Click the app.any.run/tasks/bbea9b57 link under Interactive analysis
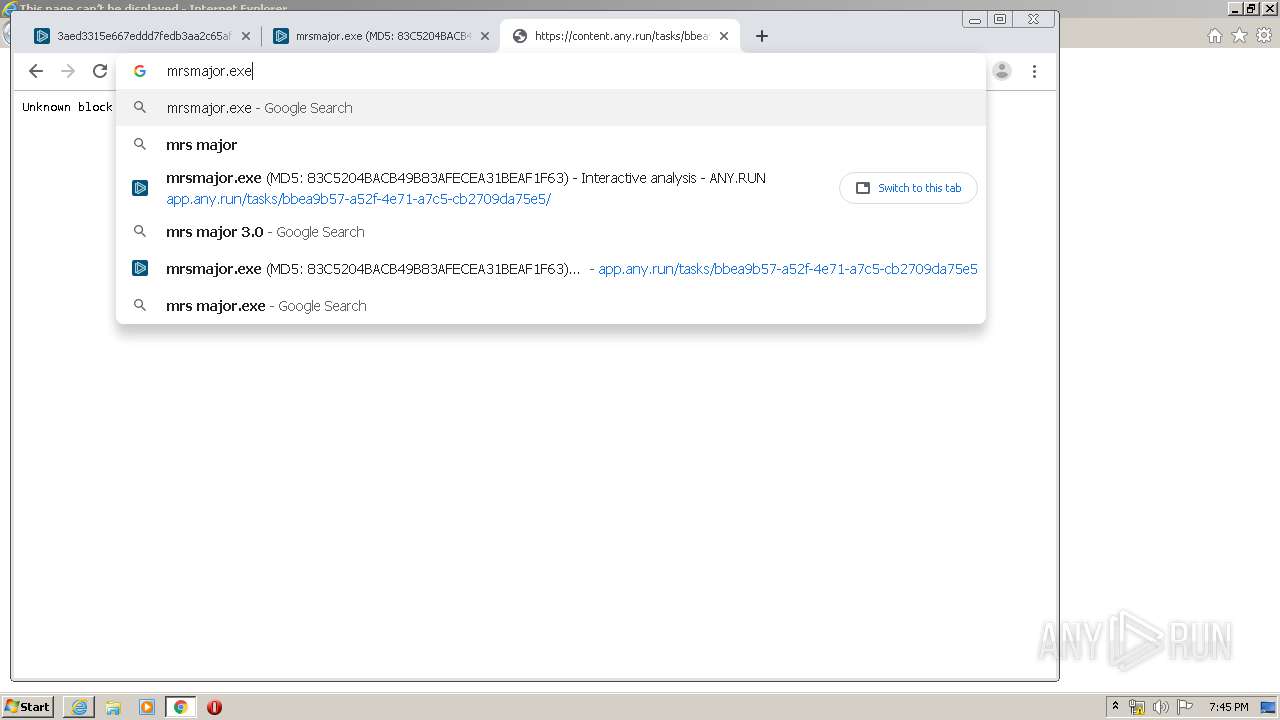This screenshot has height=720, width=1280. [358, 199]
